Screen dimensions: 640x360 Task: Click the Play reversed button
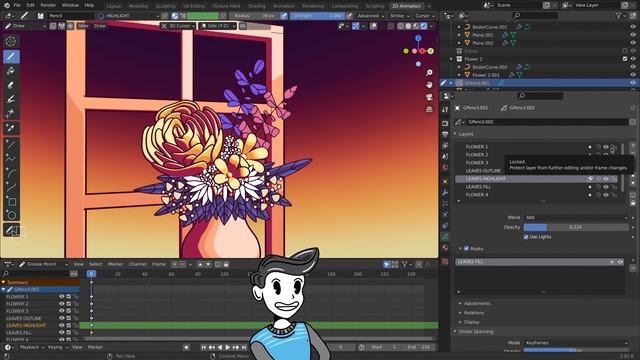point(220,347)
